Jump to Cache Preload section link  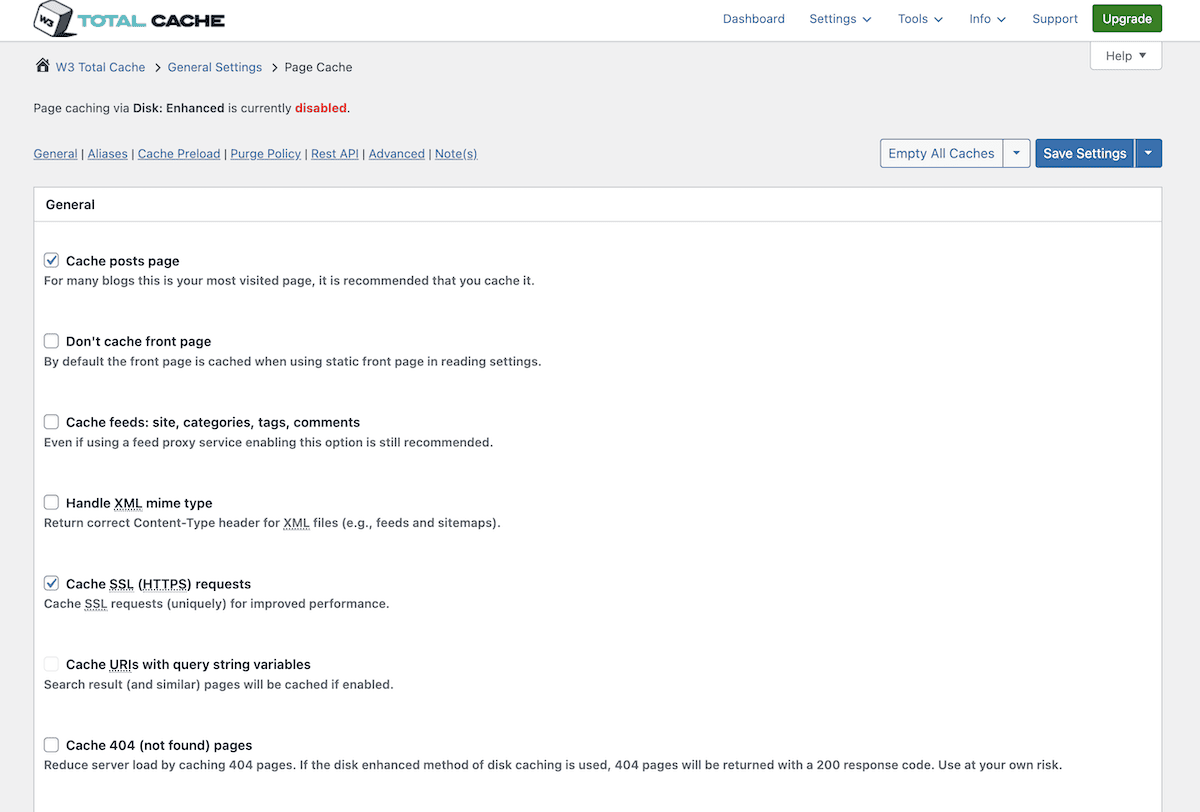[179, 154]
